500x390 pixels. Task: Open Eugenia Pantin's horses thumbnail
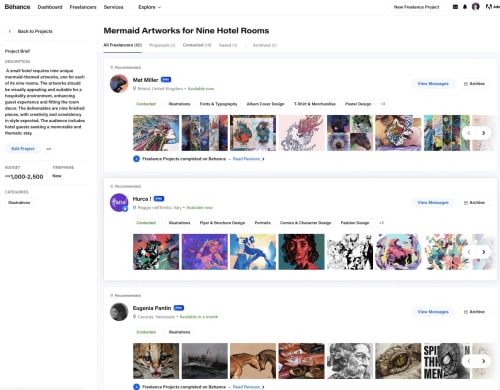[253, 361]
